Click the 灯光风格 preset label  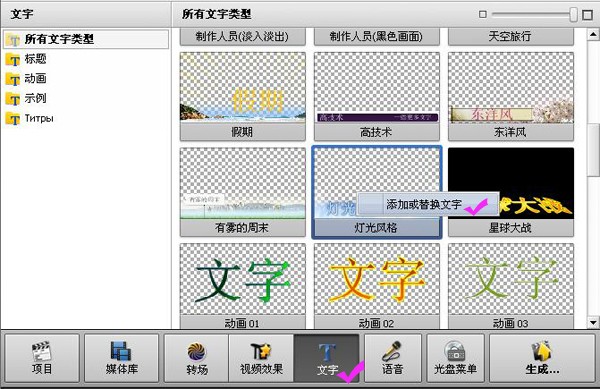point(377,228)
